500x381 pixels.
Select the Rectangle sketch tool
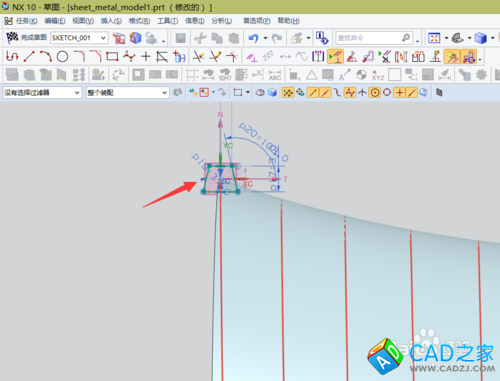[112, 56]
